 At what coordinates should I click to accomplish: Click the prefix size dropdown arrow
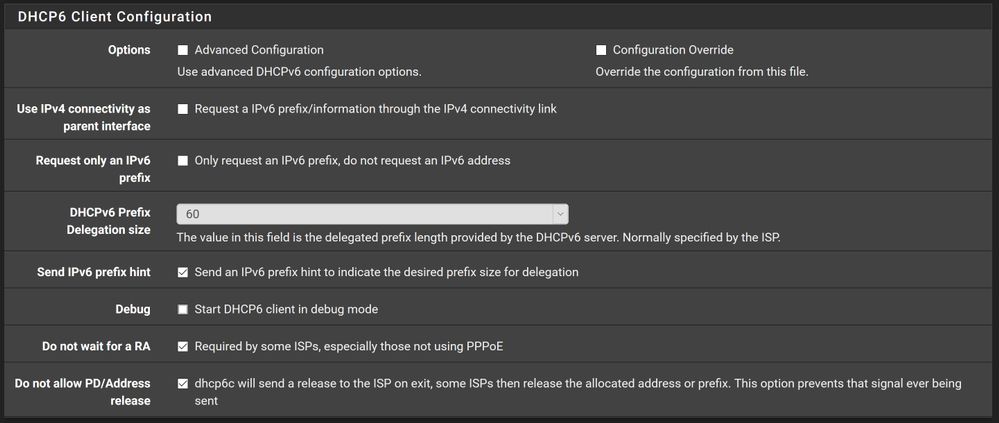pyautogui.click(x=560, y=214)
